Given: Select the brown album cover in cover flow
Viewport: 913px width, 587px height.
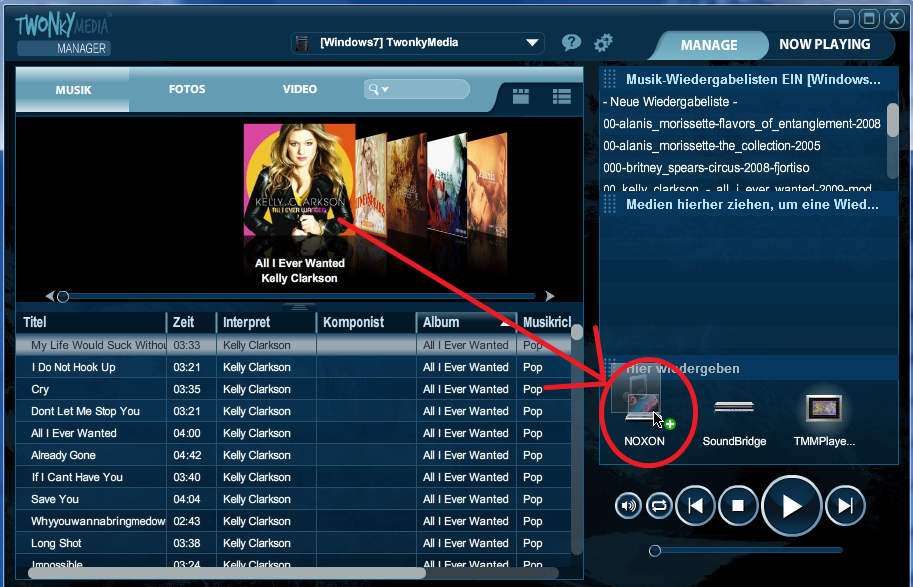Looking at the screenshot, I should (x=408, y=183).
